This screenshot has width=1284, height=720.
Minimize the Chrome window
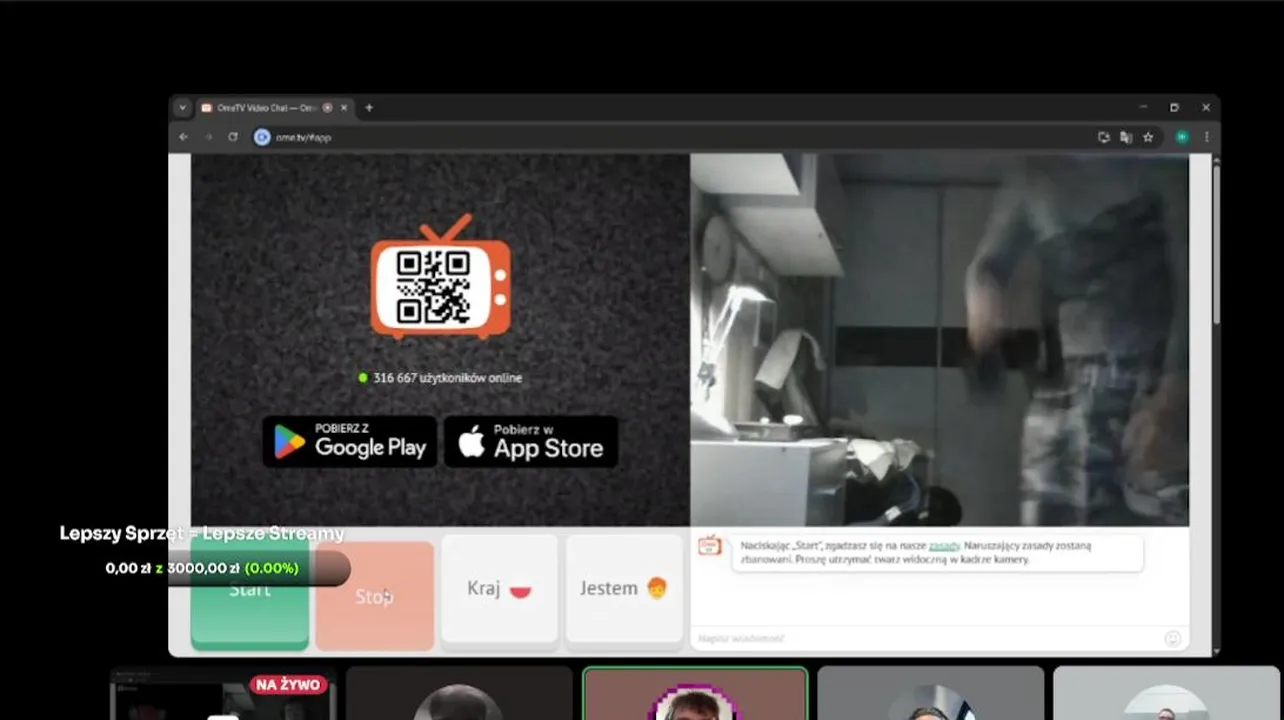pyautogui.click(x=1143, y=107)
